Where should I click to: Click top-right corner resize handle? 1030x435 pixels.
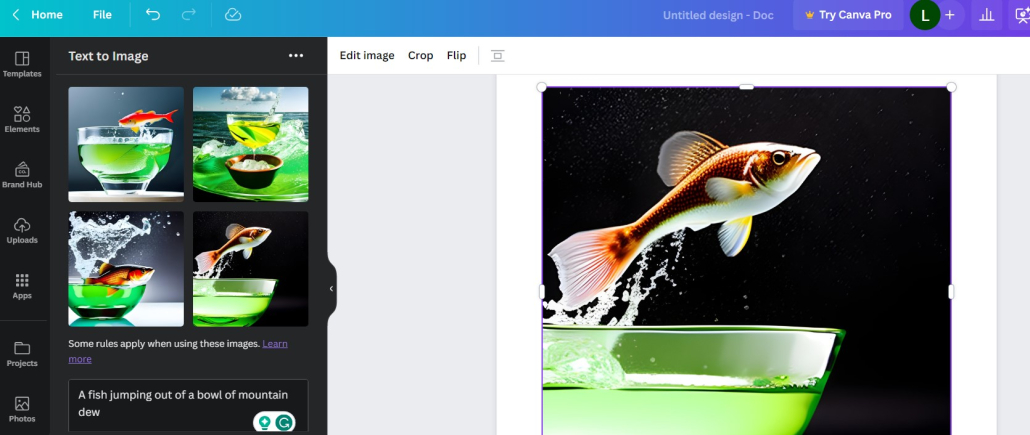[x=951, y=87]
